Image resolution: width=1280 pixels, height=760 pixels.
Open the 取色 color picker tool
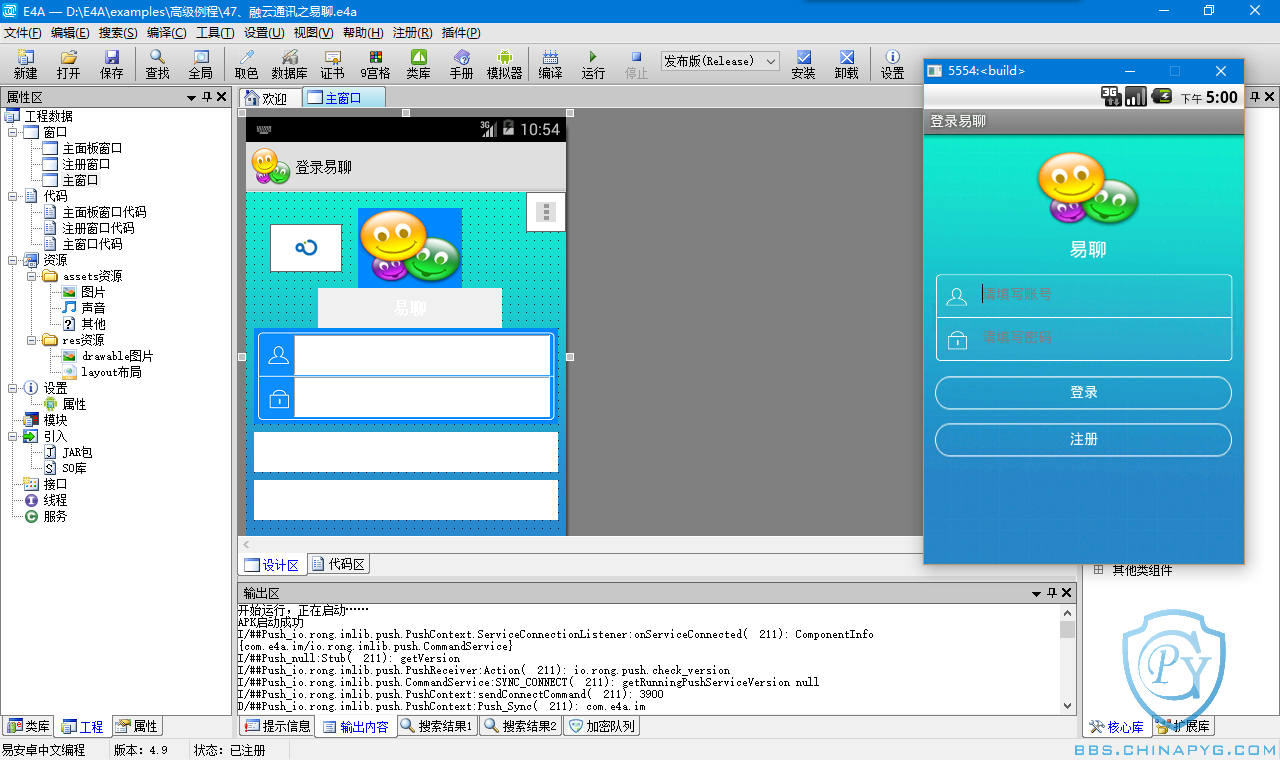tap(246, 64)
